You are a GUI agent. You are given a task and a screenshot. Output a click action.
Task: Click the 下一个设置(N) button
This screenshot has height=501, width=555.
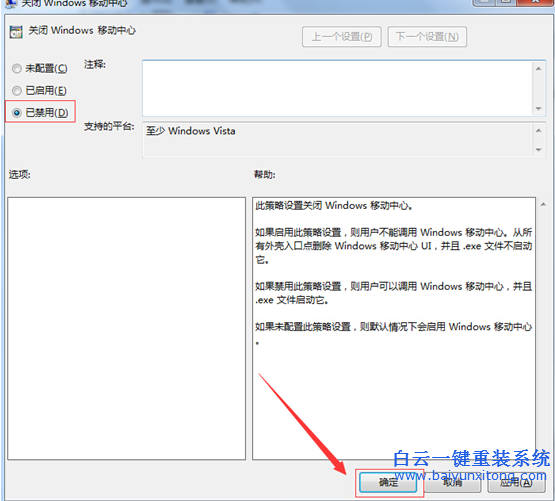click(427, 36)
